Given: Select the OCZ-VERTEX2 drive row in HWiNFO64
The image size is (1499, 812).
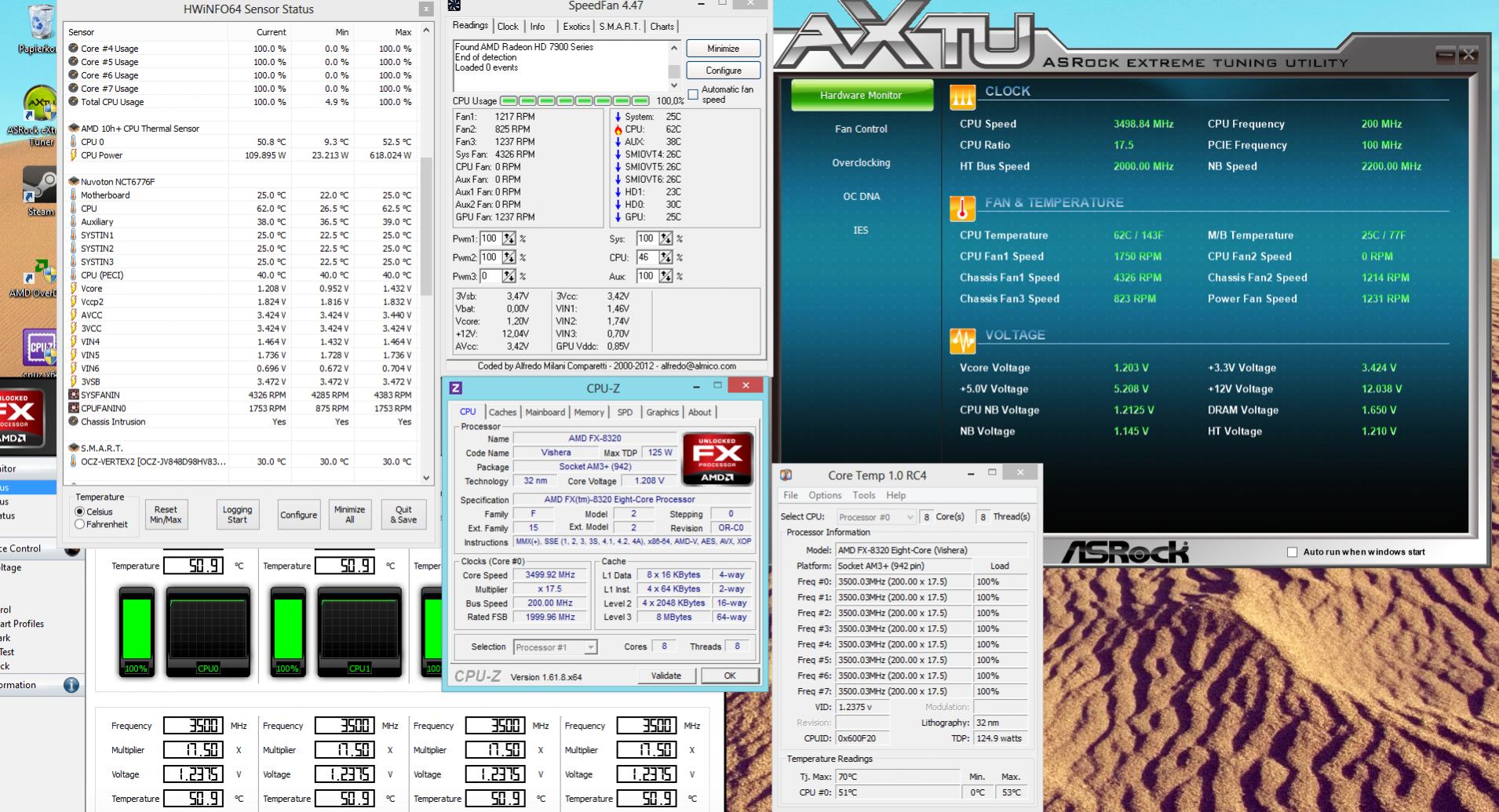Looking at the screenshot, I should click(241, 461).
